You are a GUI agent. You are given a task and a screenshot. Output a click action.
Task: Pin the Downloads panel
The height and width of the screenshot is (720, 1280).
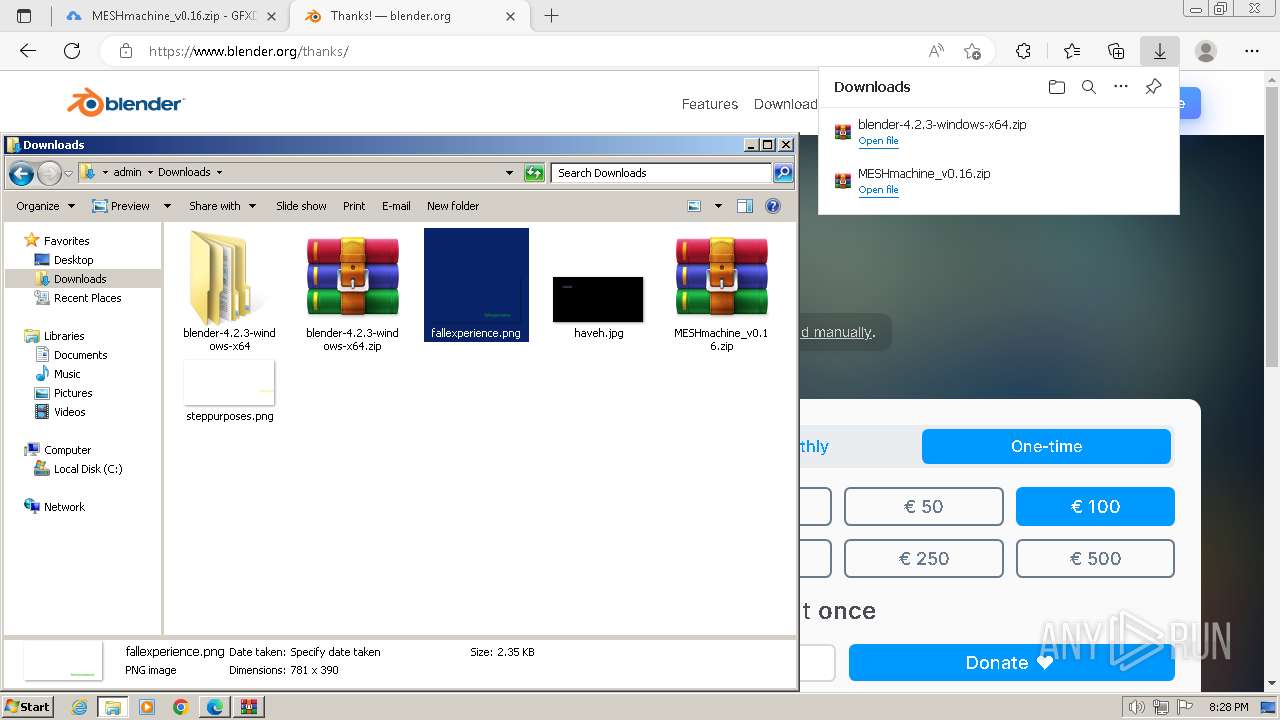click(1153, 87)
